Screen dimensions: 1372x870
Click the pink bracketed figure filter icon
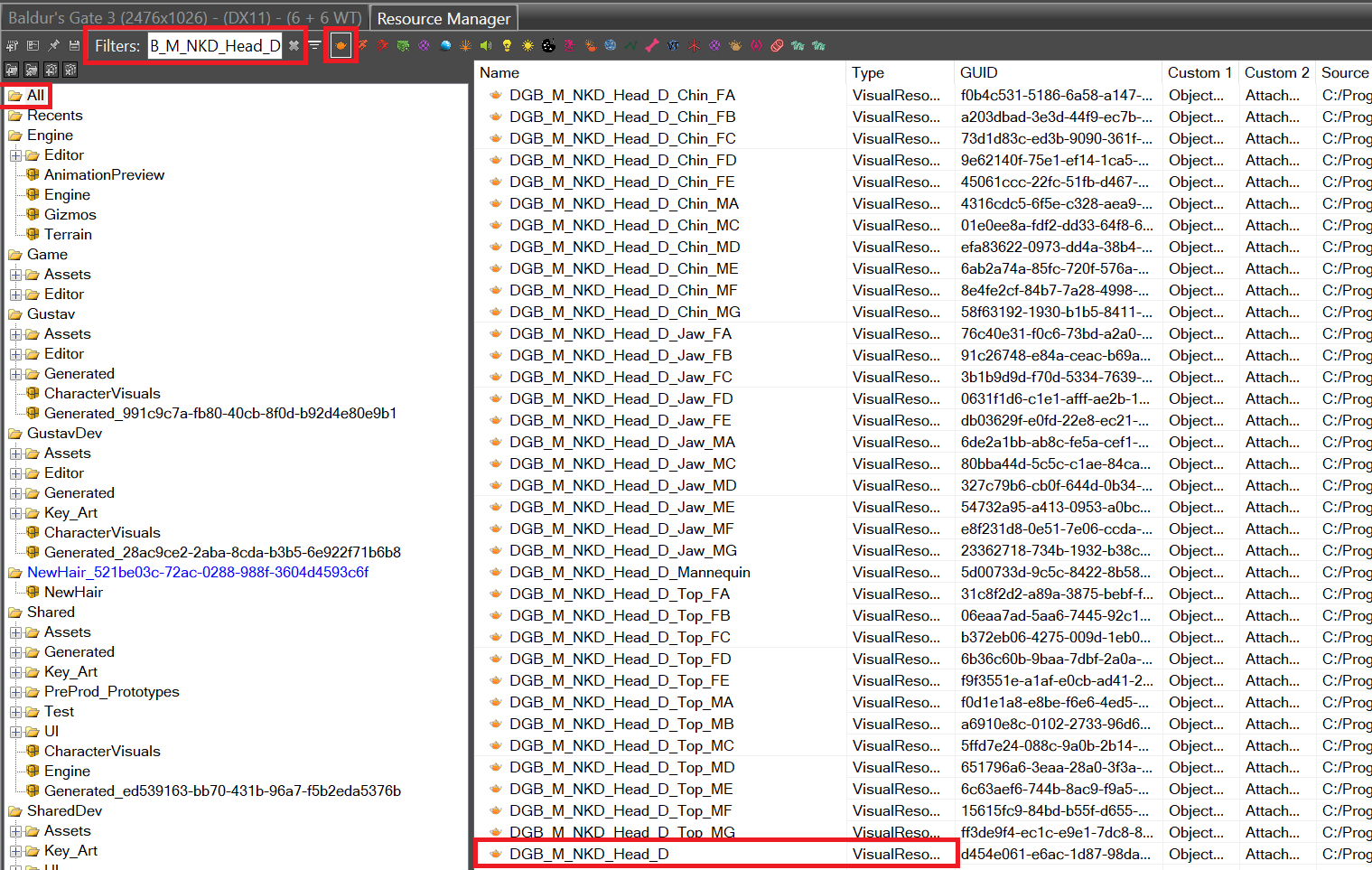pos(756,45)
